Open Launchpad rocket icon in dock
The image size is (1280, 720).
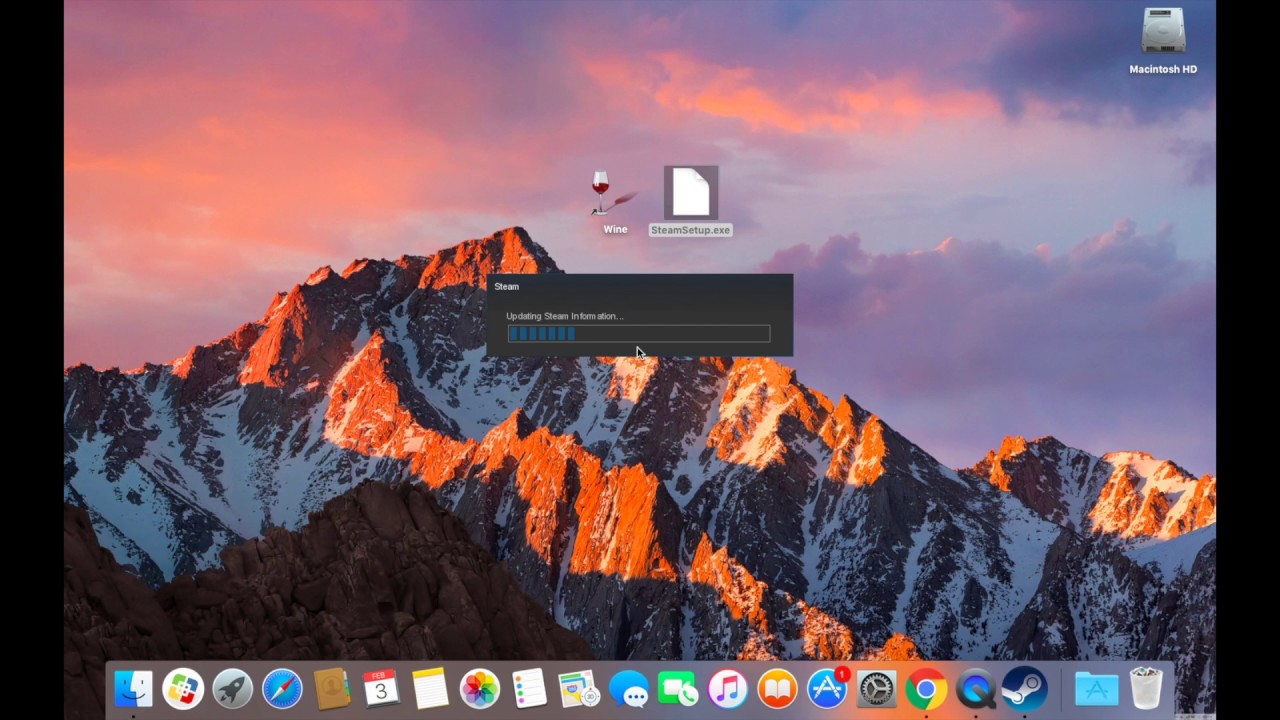pos(233,689)
